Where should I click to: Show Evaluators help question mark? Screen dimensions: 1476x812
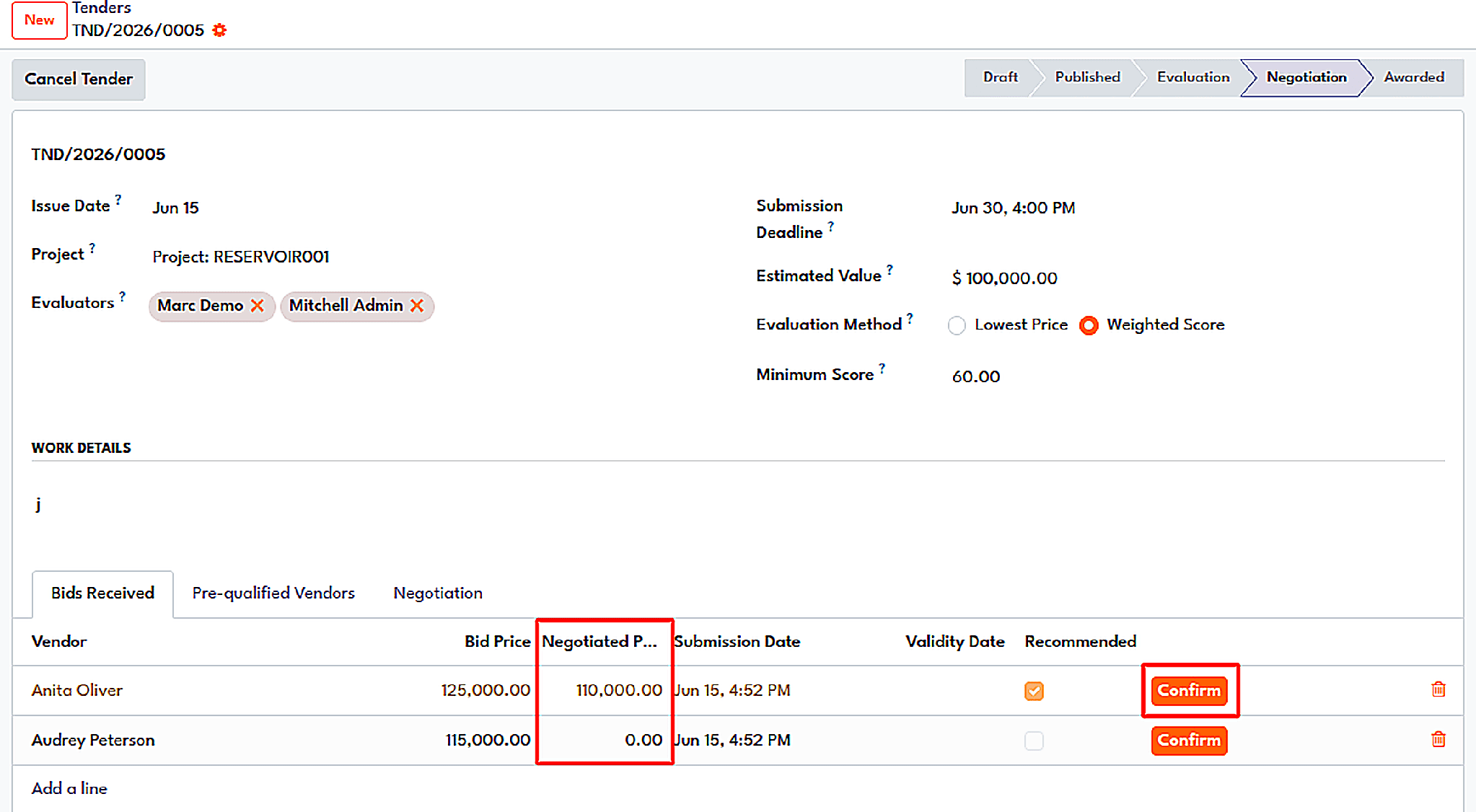click(123, 296)
